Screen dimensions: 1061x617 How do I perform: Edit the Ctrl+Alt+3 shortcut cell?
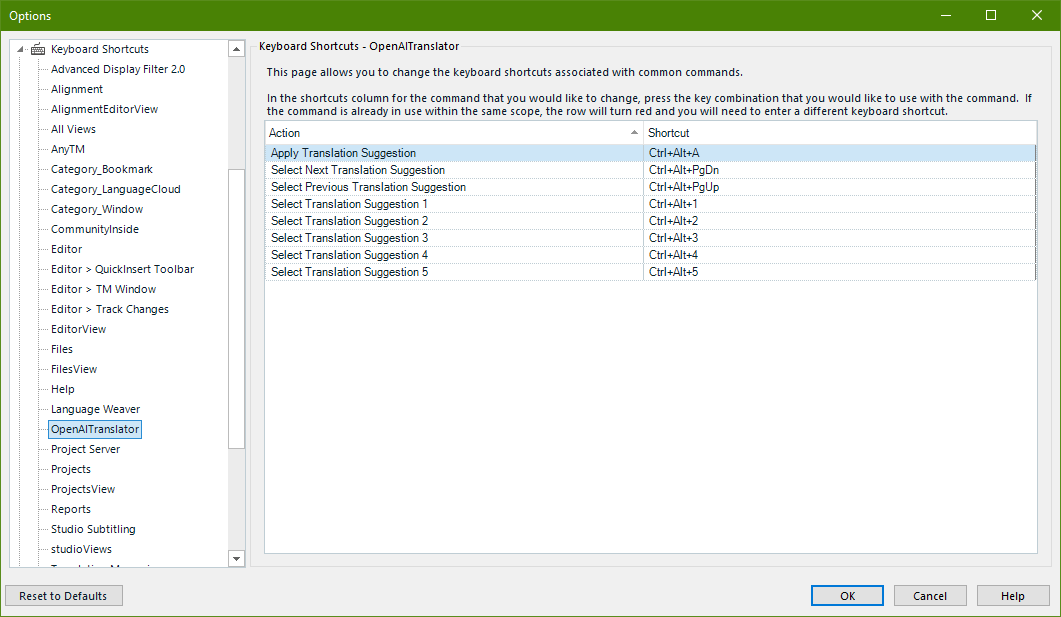click(x=840, y=237)
